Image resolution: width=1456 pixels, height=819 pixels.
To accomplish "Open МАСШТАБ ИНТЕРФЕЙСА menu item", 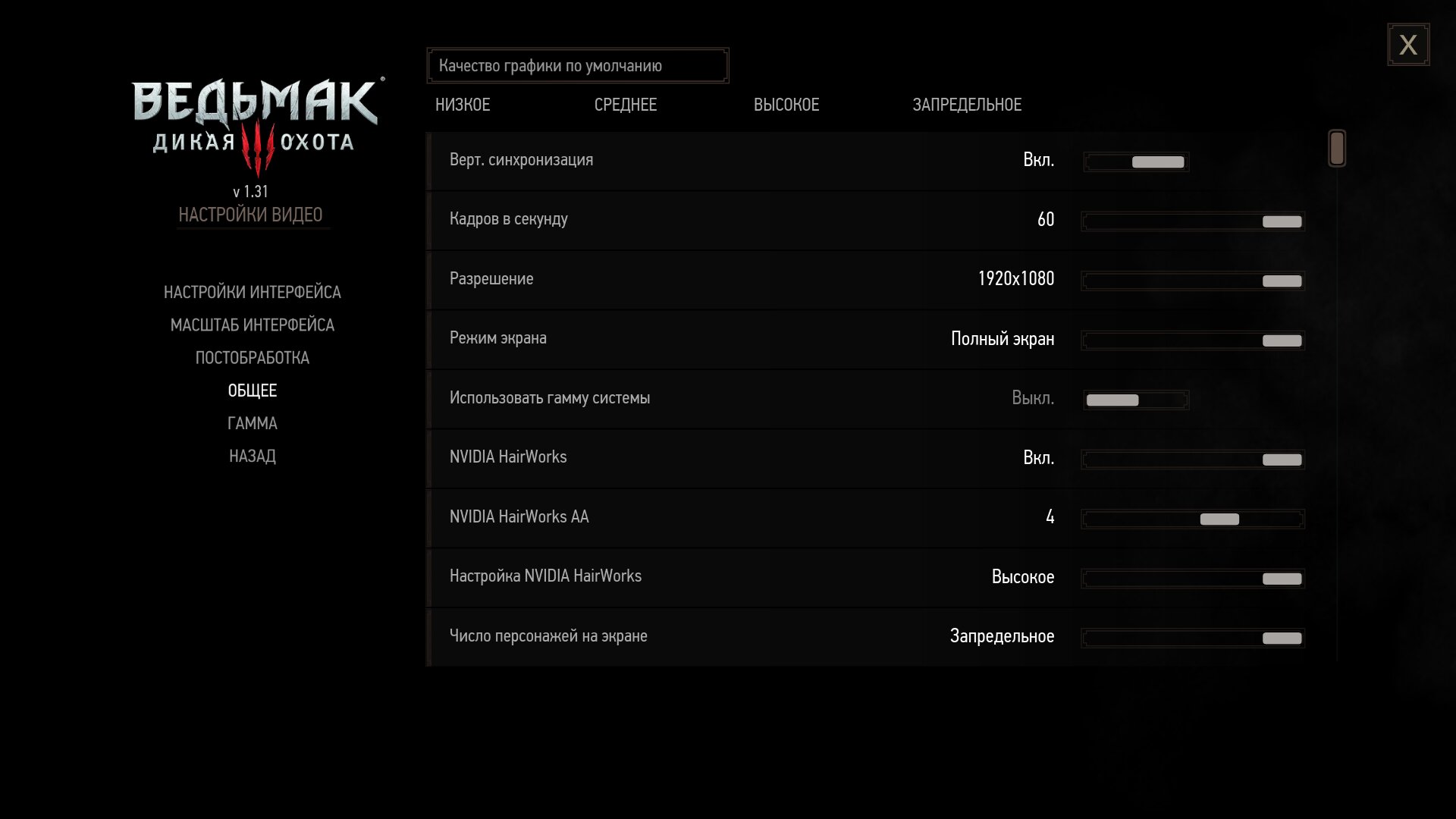I will 253,325.
